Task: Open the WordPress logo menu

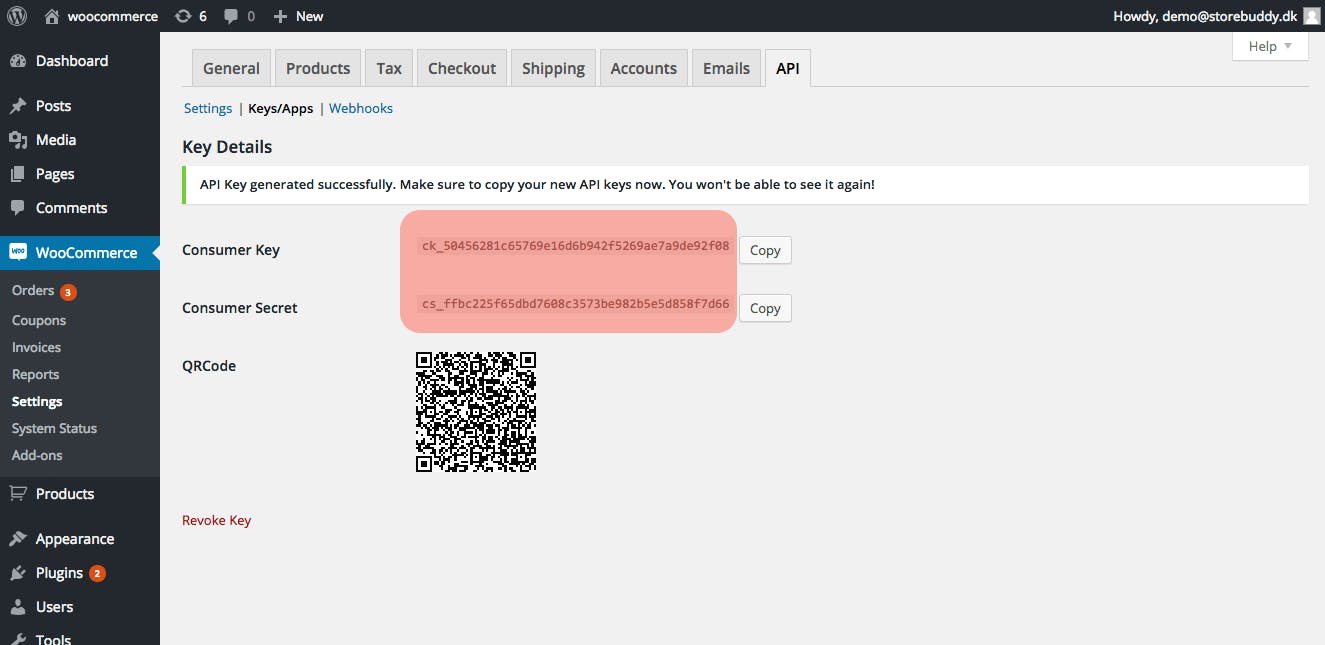Action: pos(16,16)
